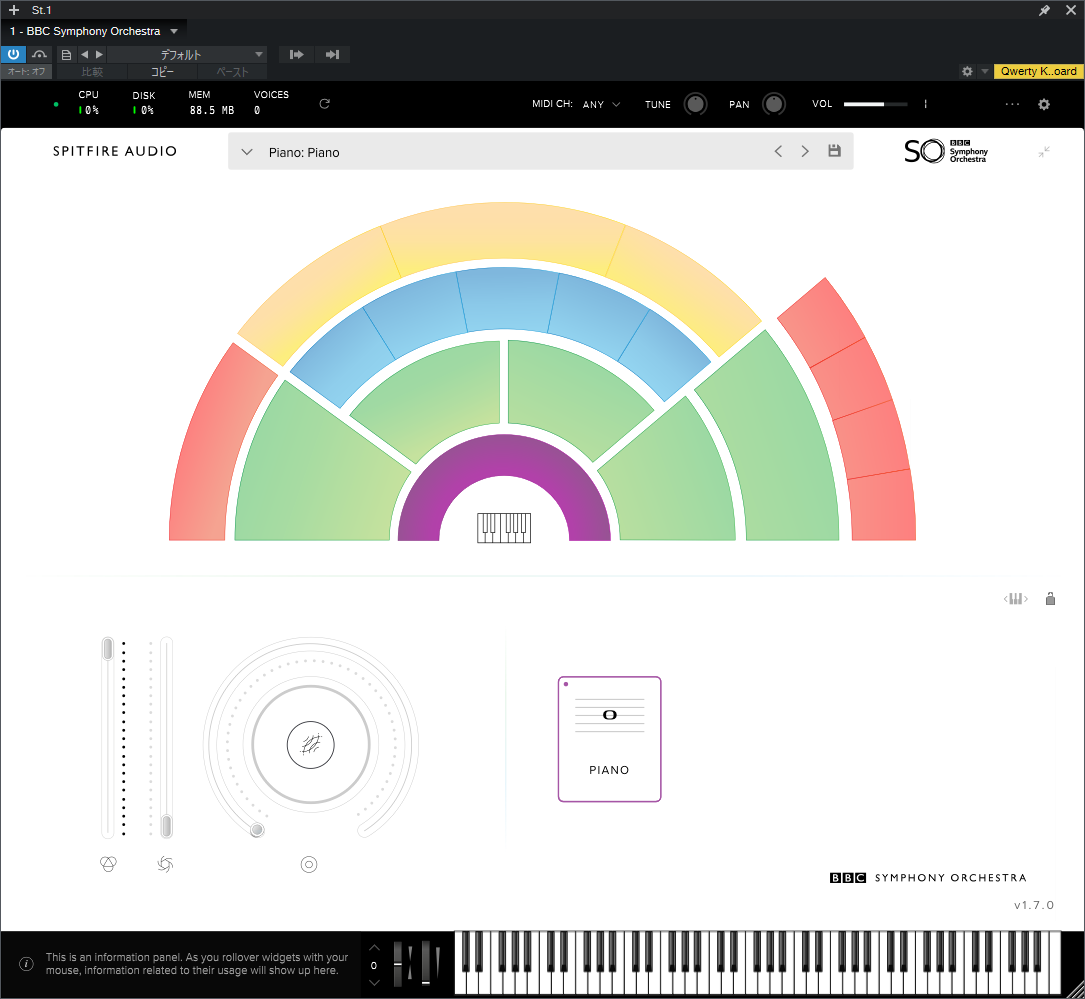Viewport: 1085px width, 999px height.
Task: Click the expression icon below first slider
Action: pyautogui.click(x=109, y=864)
